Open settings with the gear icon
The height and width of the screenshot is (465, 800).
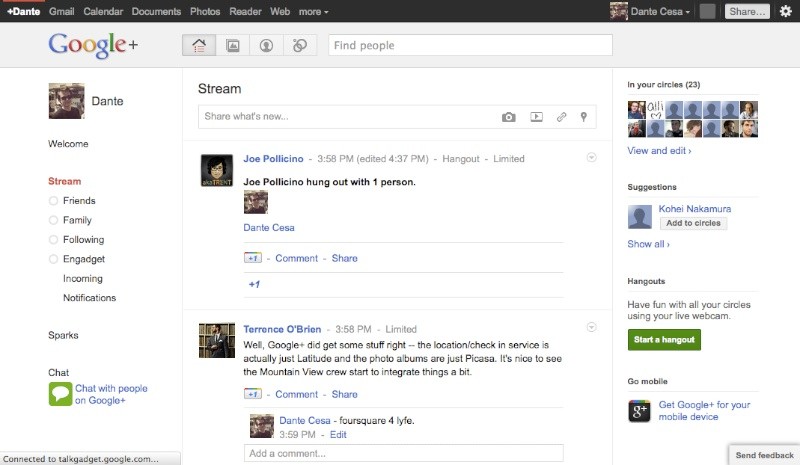click(786, 11)
